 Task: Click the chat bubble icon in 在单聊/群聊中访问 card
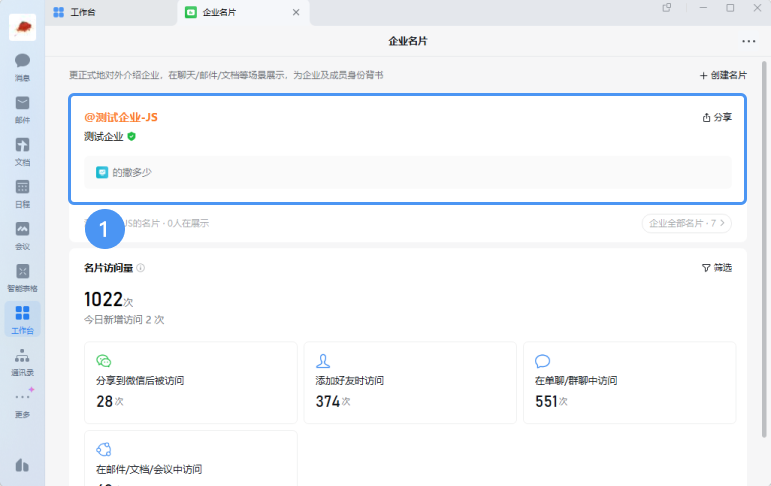click(542, 361)
